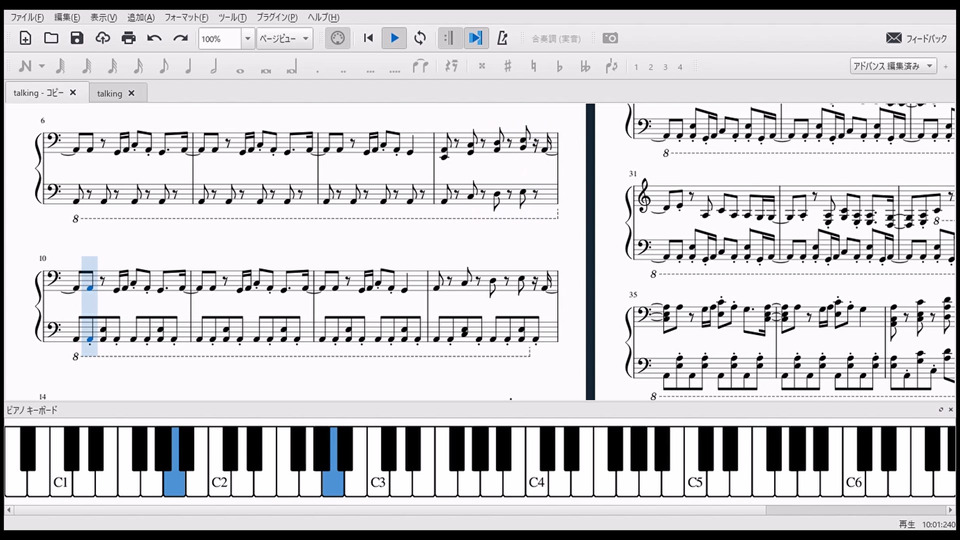Upload the score with the cloud icon
This screenshot has height=540, width=960.
(x=102, y=38)
